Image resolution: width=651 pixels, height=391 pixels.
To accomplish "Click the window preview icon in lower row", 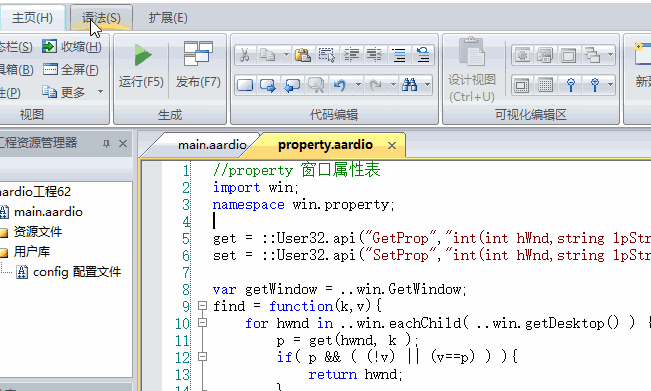I will (x=521, y=85).
